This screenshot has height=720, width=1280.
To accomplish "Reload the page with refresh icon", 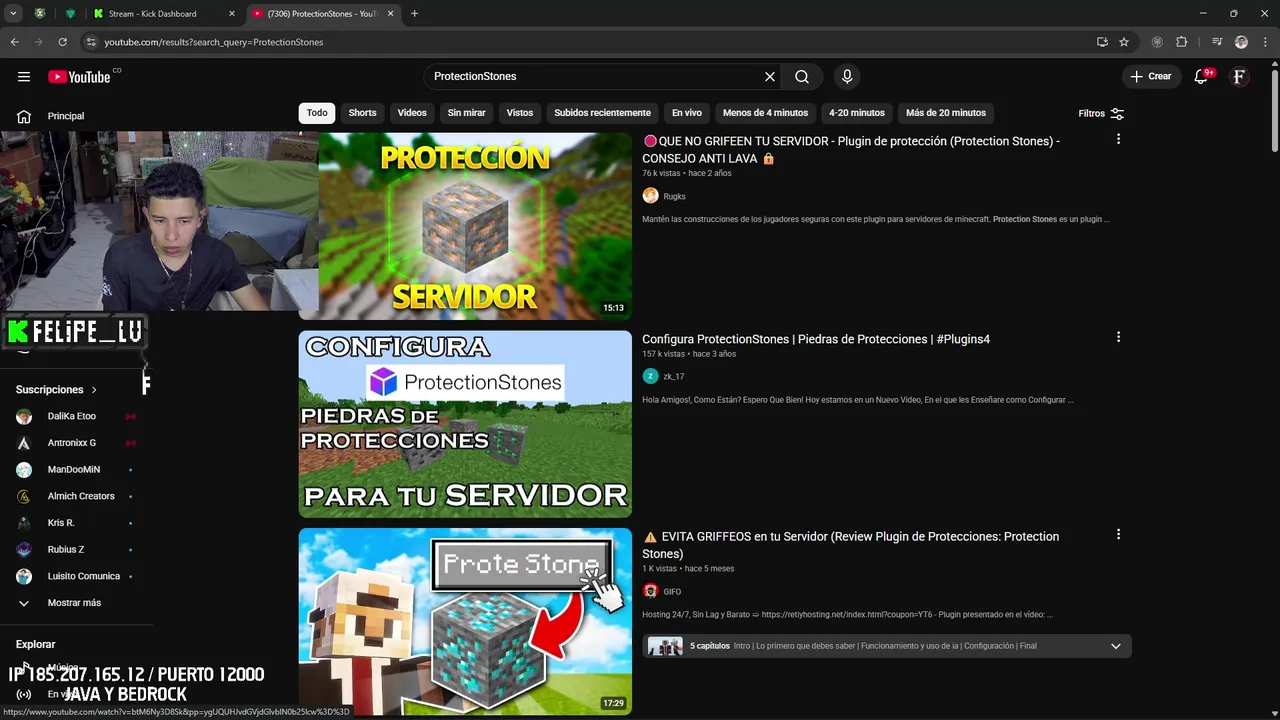I will (x=62, y=42).
